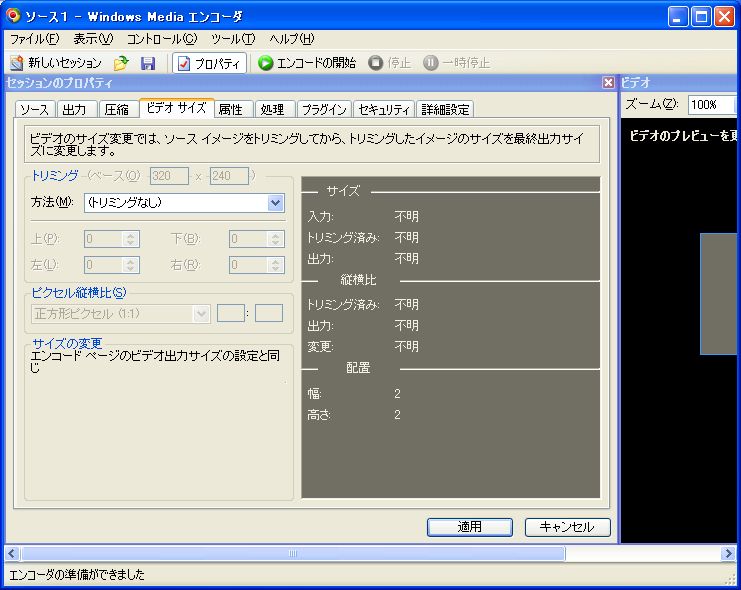Go to the セキュリティ tab

[x=384, y=110]
